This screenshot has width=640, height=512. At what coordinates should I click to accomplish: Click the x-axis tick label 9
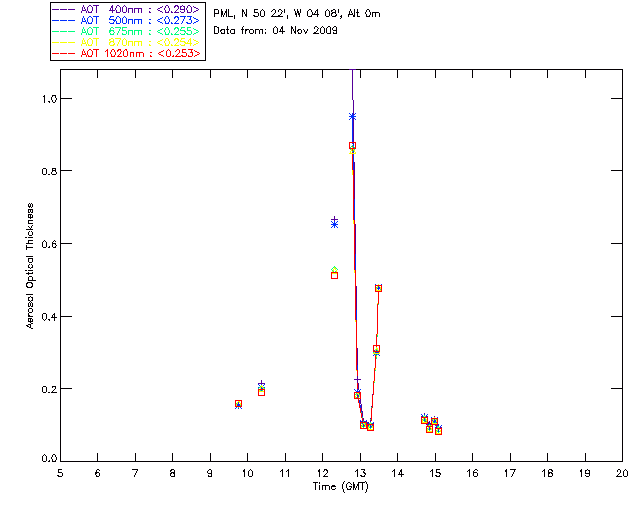coord(210,473)
